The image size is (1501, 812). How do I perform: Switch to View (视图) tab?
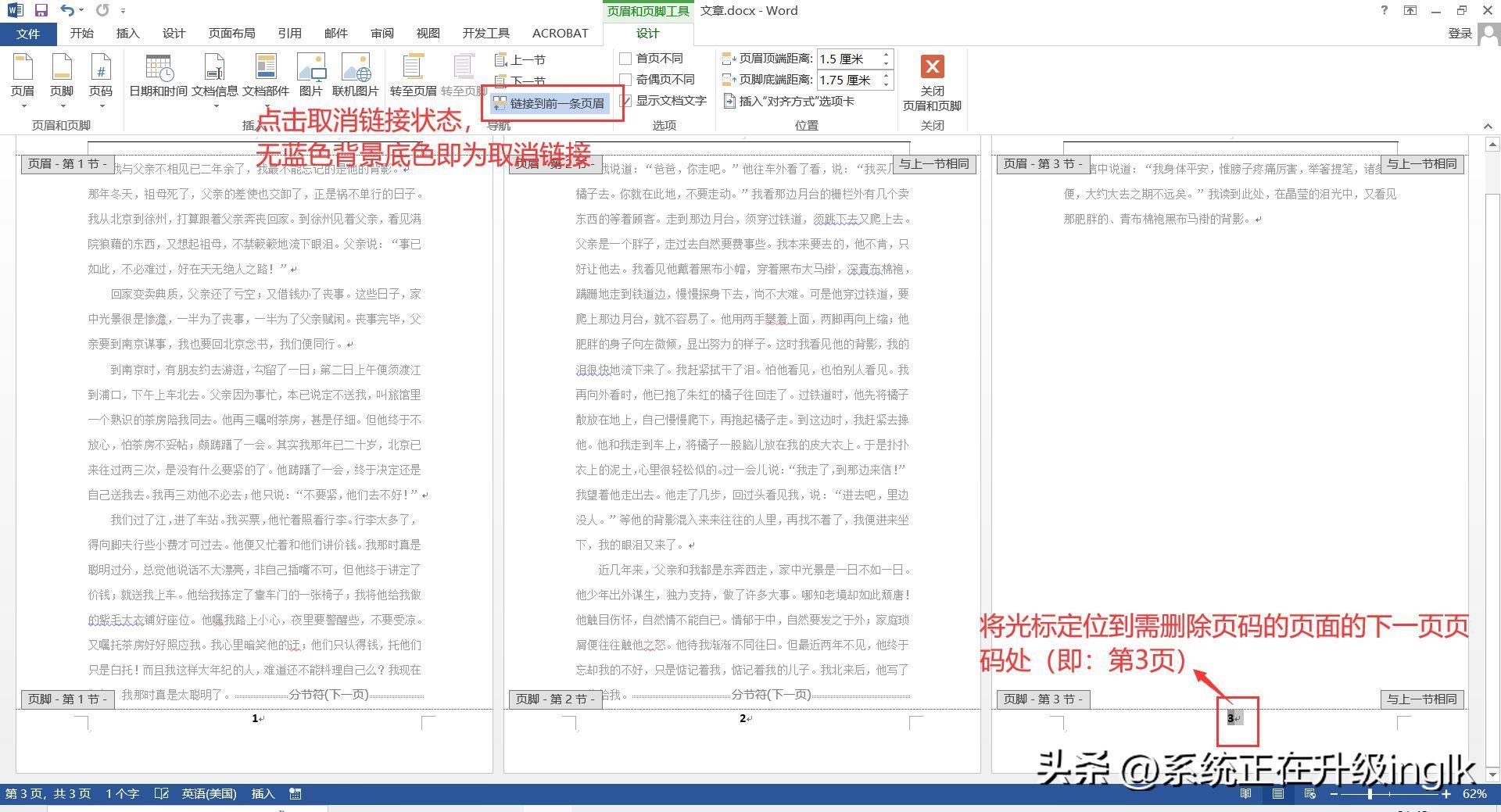click(x=428, y=34)
